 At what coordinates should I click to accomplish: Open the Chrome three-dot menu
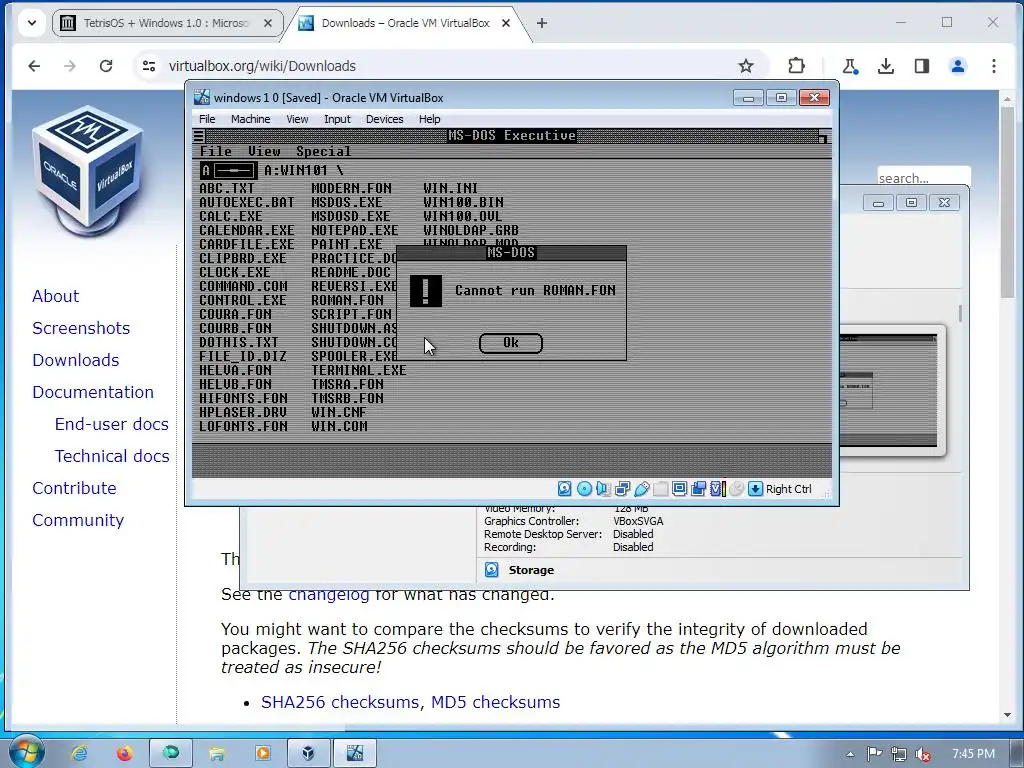[x=993, y=66]
